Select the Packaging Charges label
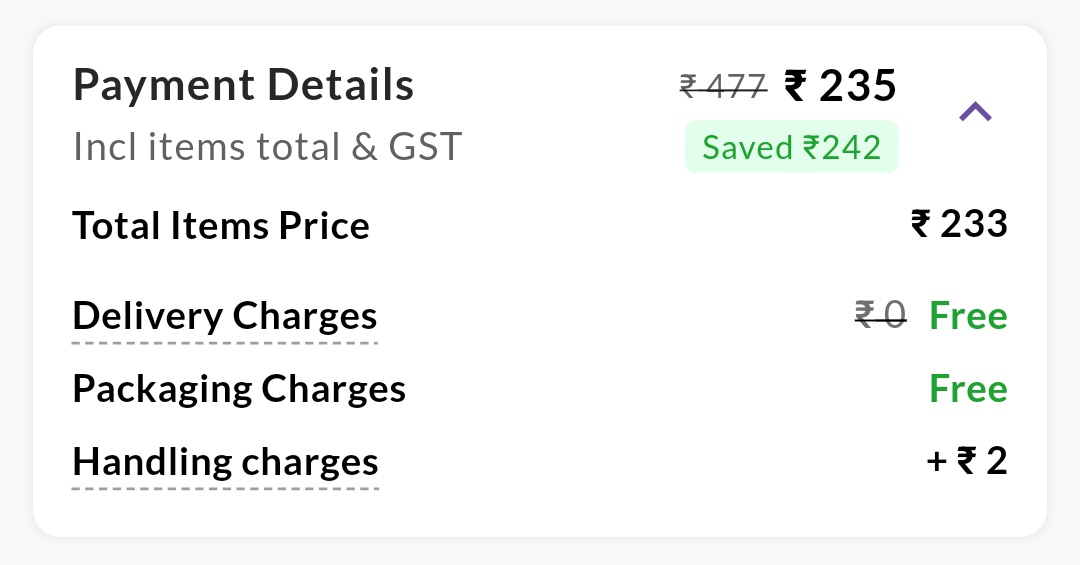This screenshot has height=565, width=1080. tap(239, 389)
